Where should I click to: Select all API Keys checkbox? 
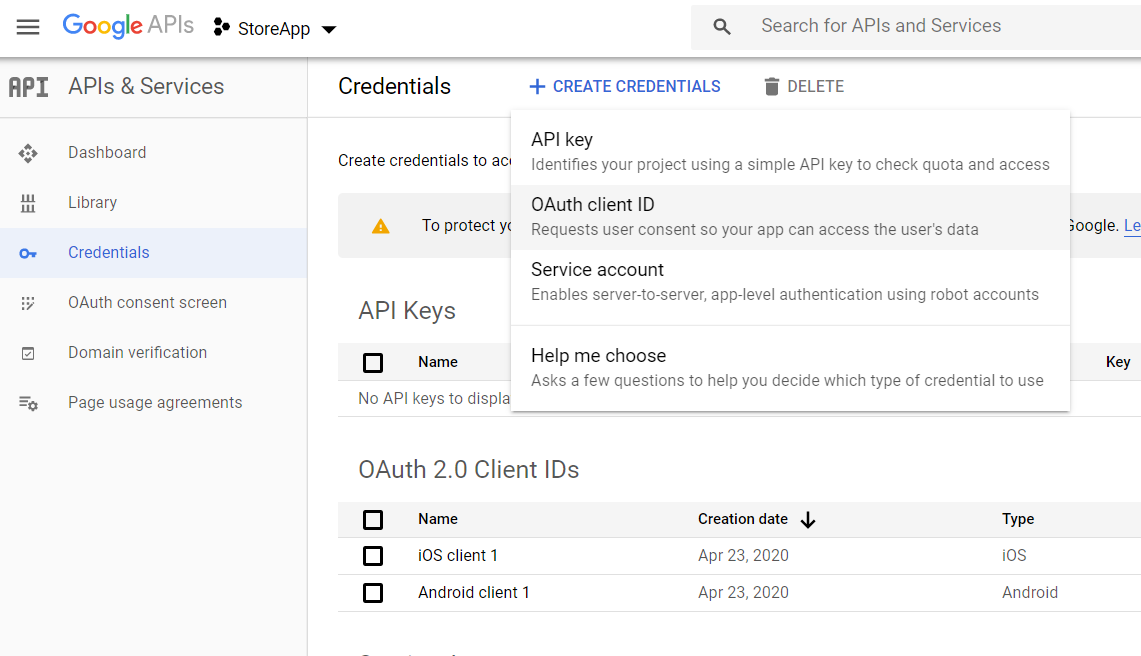tap(373, 363)
